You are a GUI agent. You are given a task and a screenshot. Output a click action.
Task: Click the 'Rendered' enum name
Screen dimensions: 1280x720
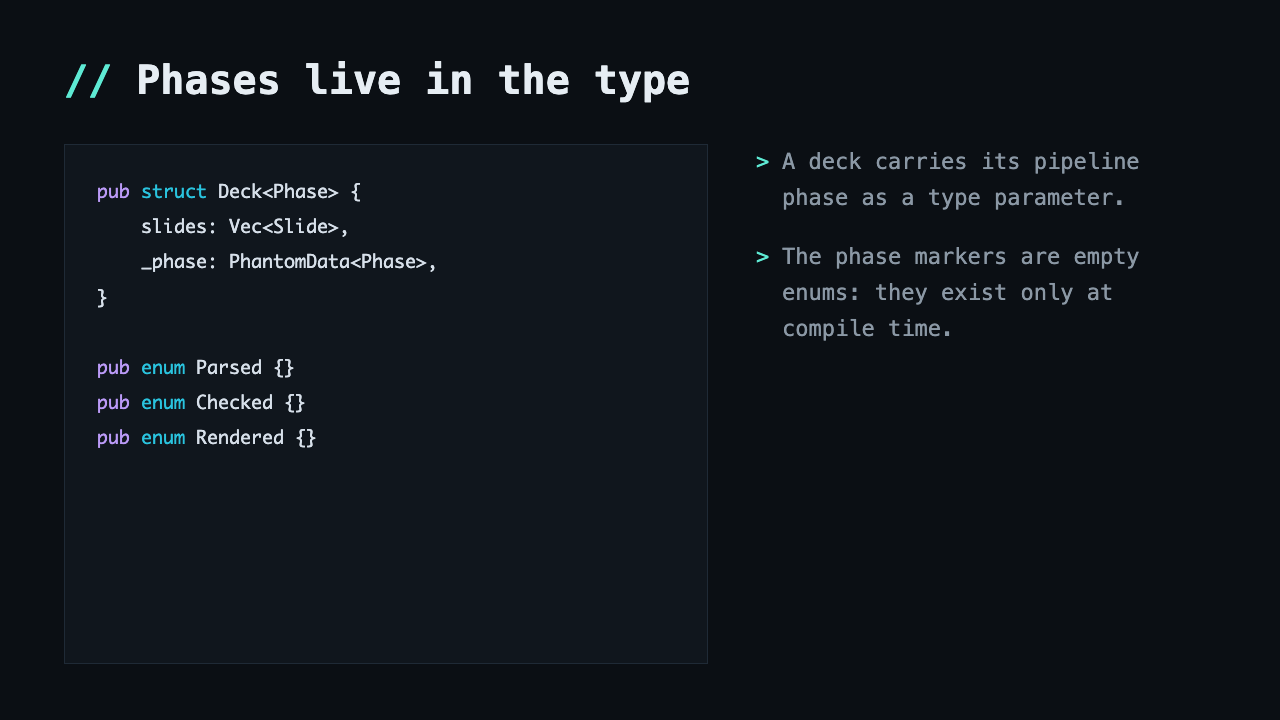[x=240, y=437]
